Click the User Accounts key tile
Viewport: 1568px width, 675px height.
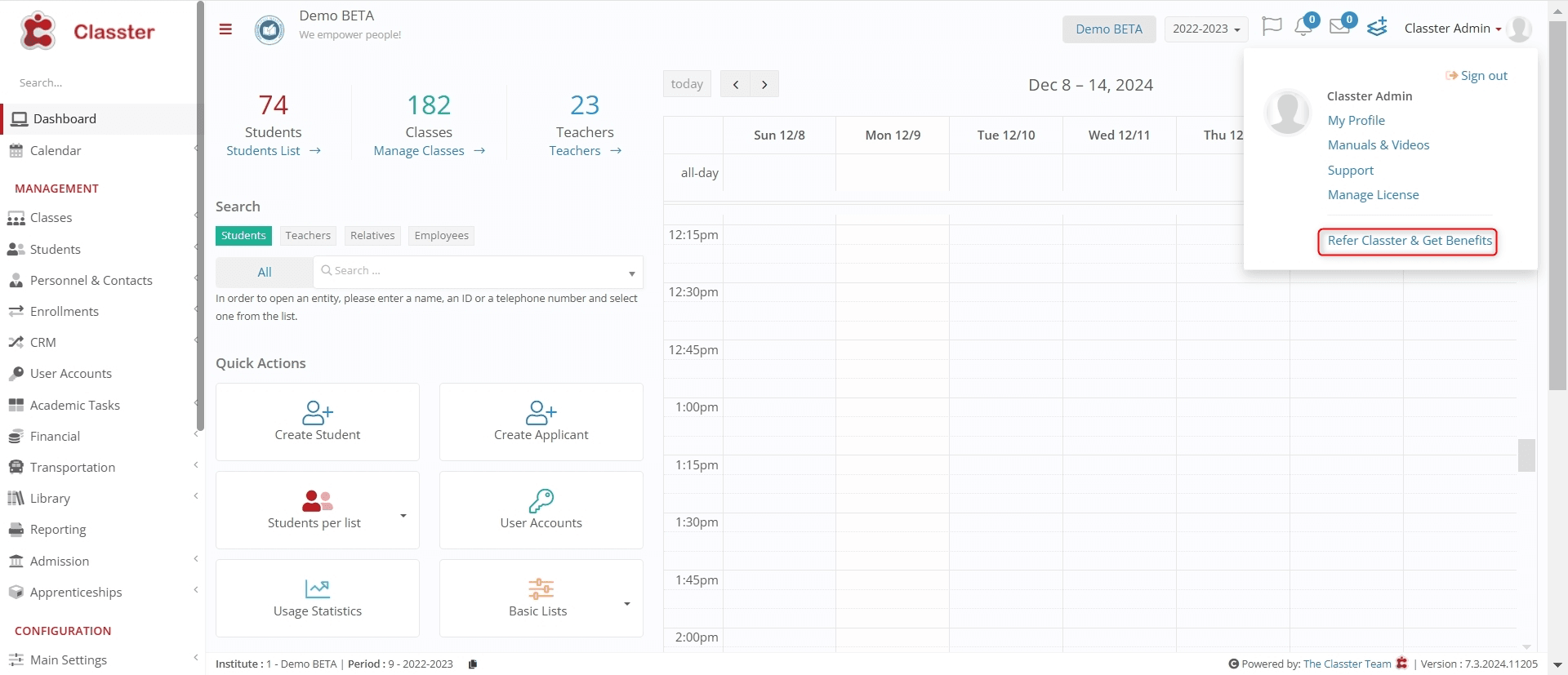point(541,510)
